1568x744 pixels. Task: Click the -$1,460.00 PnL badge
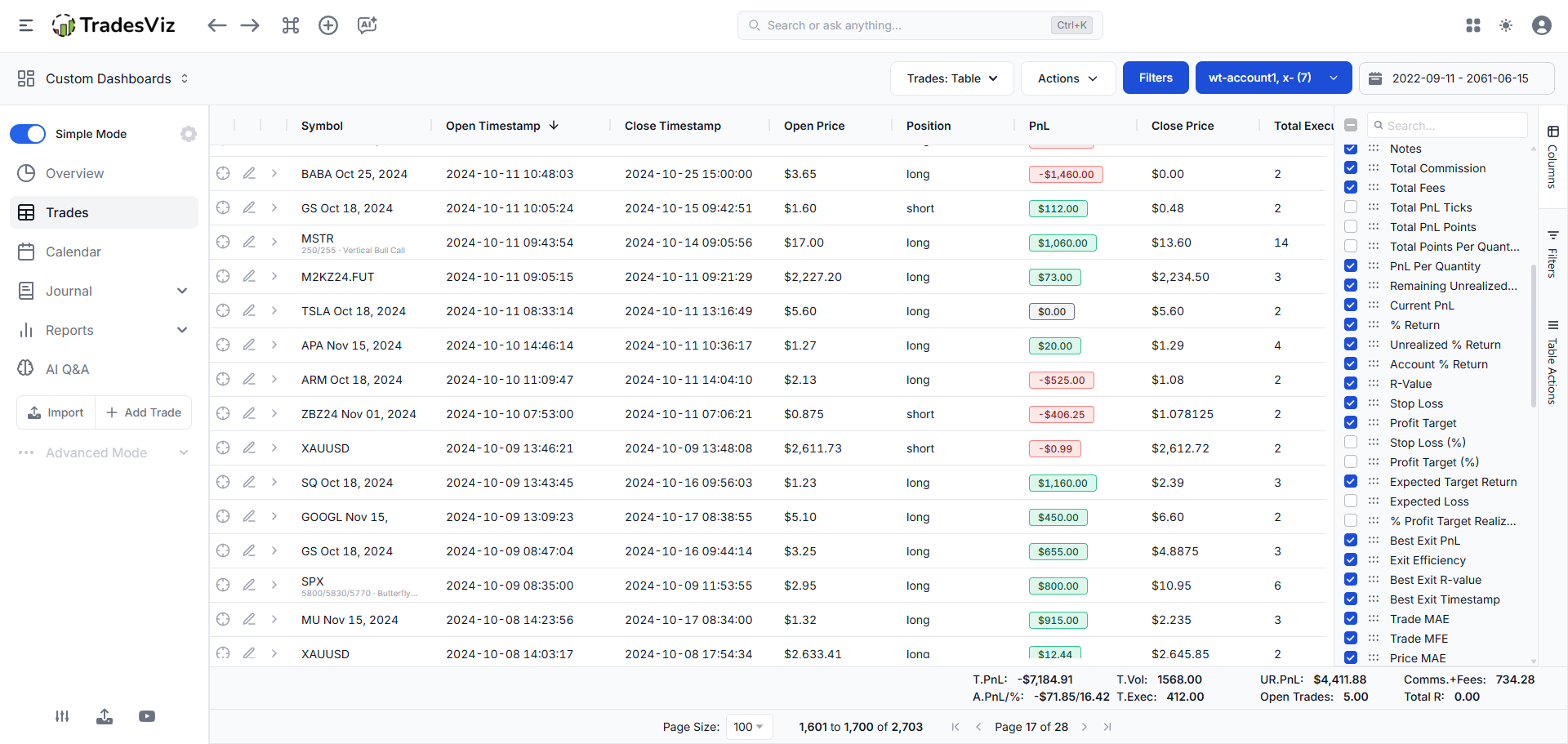point(1066,174)
